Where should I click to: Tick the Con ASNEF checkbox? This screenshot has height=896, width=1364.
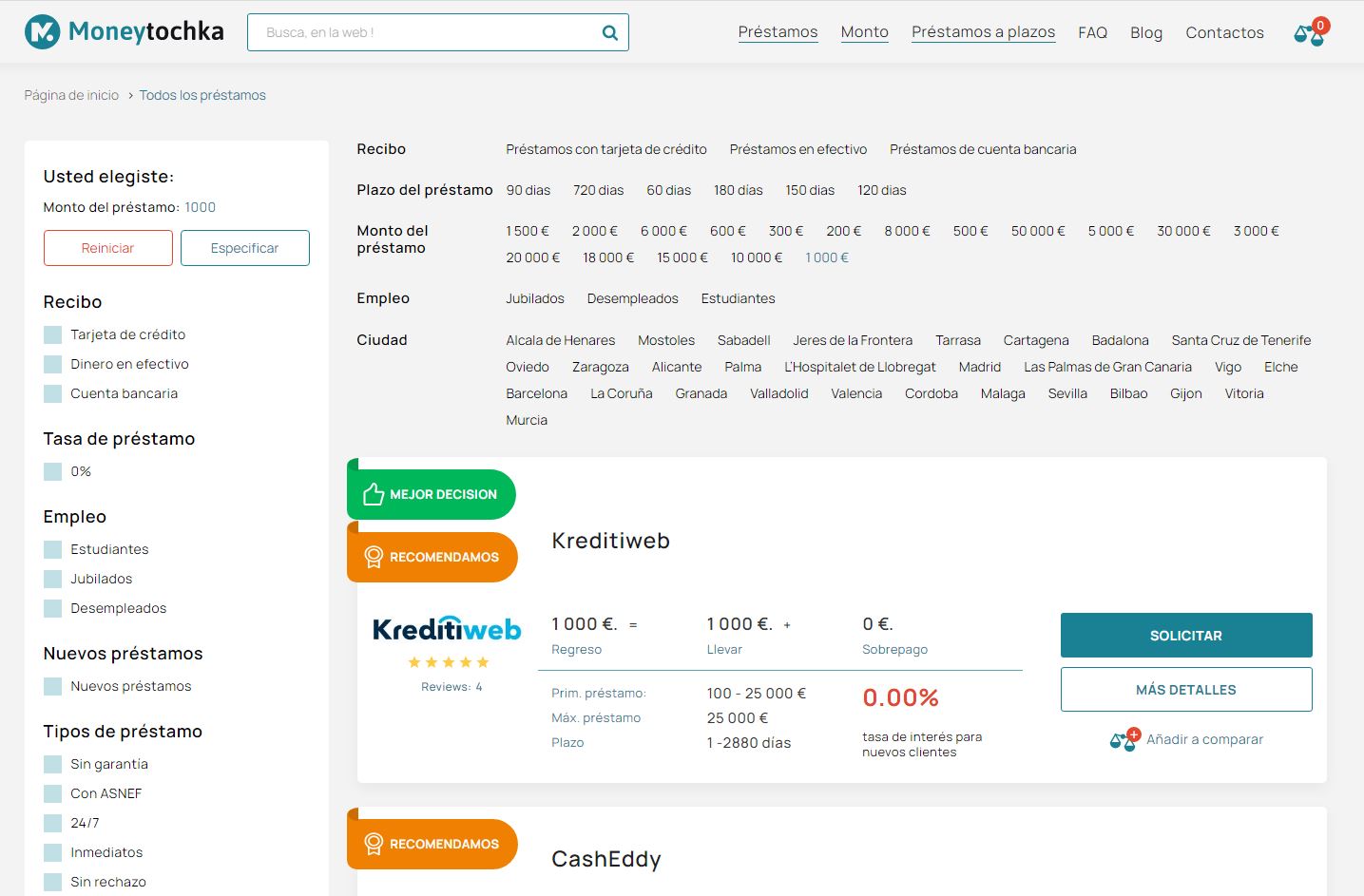click(52, 793)
